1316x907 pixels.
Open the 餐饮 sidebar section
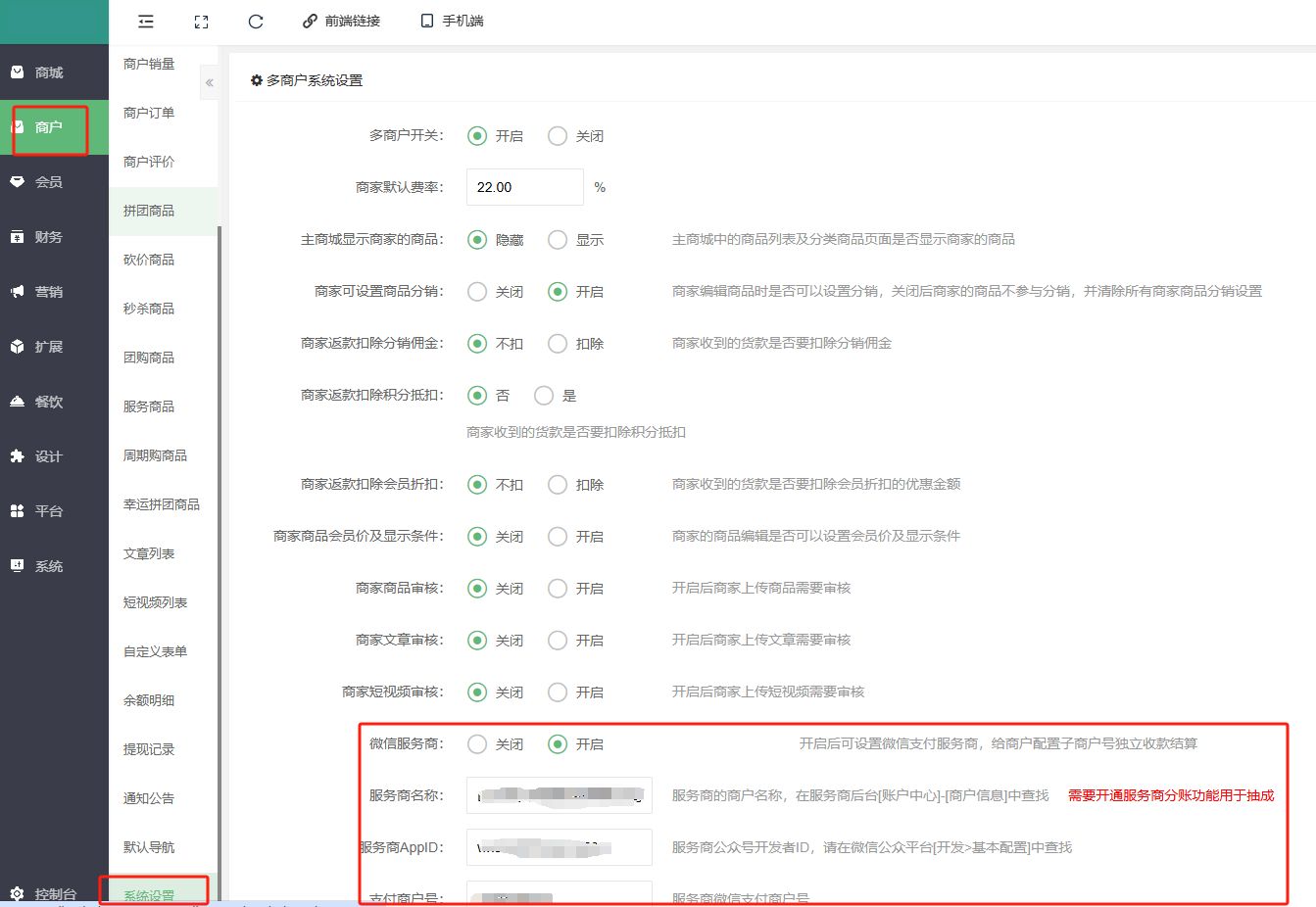pyautogui.click(x=49, y=402)
